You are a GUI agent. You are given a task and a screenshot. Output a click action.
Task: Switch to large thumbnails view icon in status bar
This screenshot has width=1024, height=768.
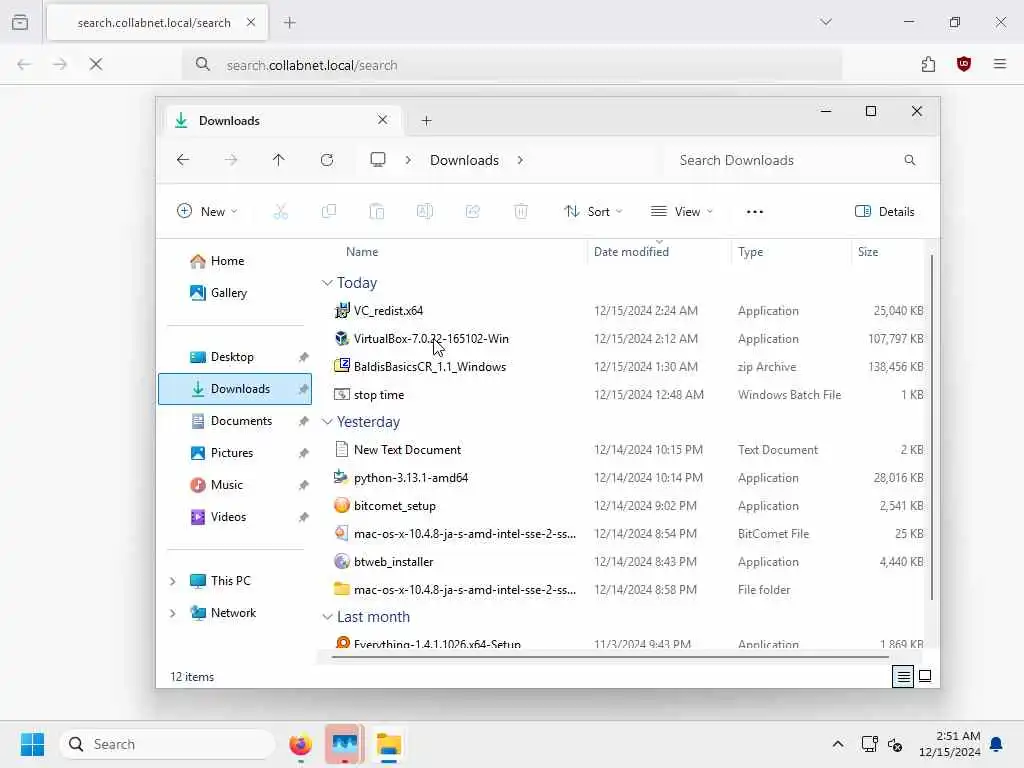click(x=925, y=677)
